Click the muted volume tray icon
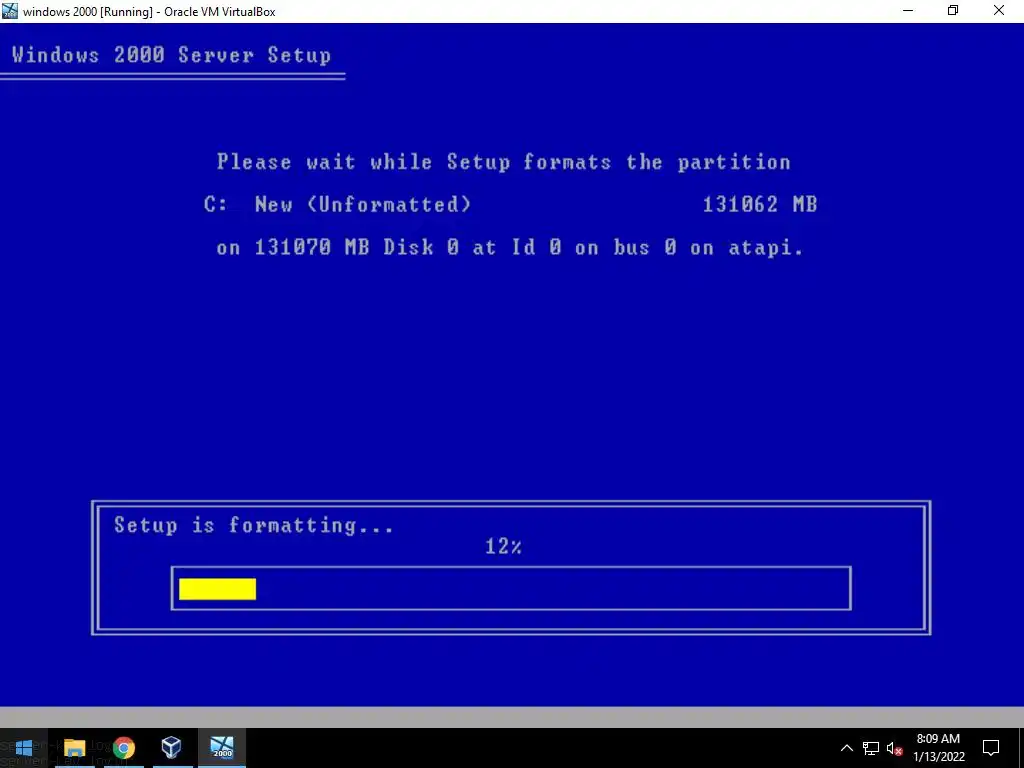 pyautogui.click(x=894, y=748)
